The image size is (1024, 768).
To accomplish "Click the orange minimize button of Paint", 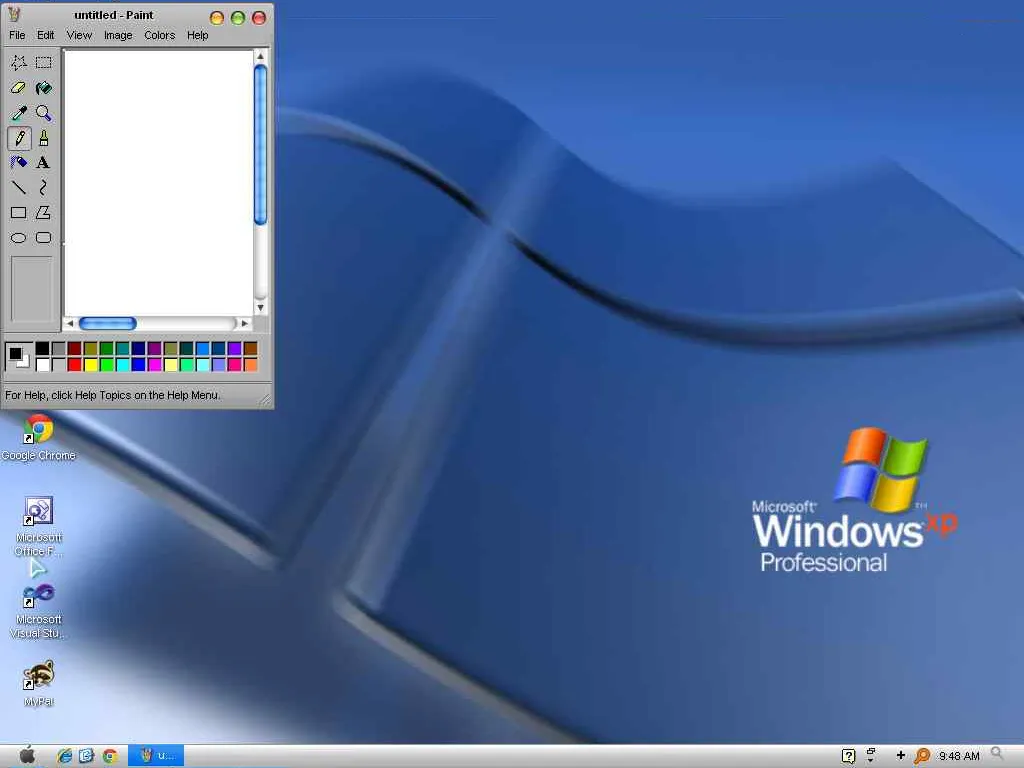I will (217, 18).
